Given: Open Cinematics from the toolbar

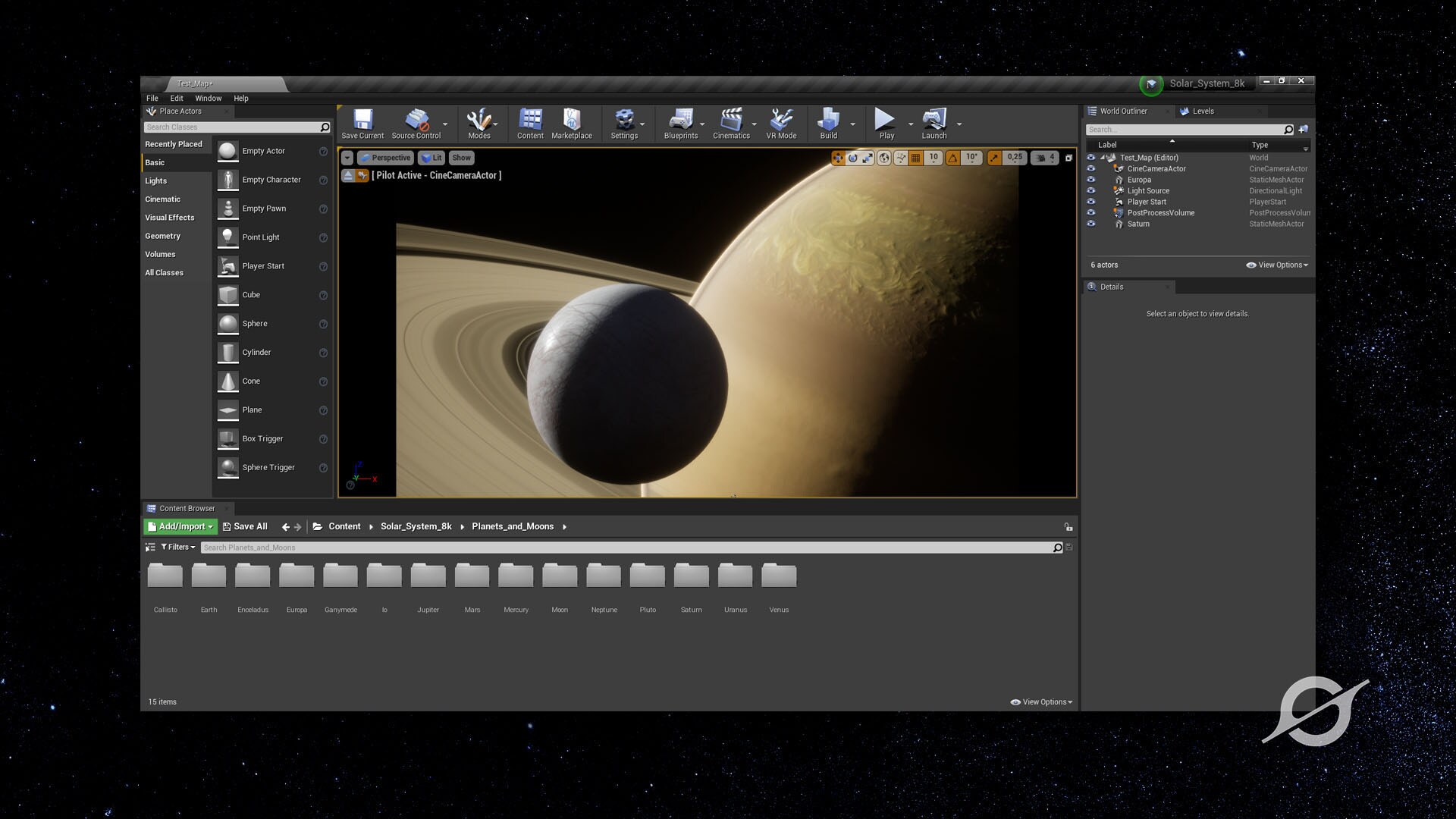Looking at the screenshot, I should point(730,121).
